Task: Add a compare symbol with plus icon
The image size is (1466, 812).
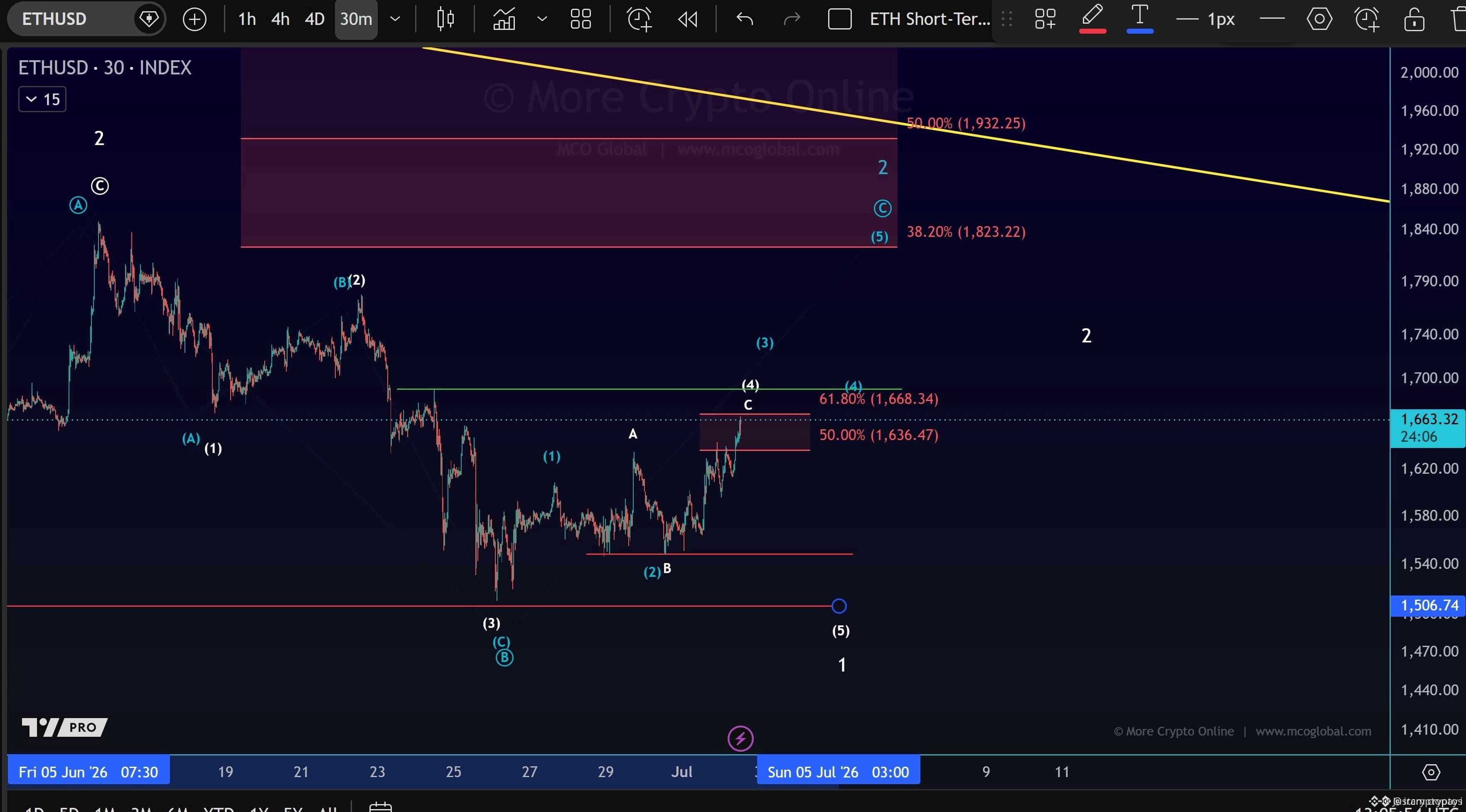Action: pyautogui.click(x=194, y=20)
